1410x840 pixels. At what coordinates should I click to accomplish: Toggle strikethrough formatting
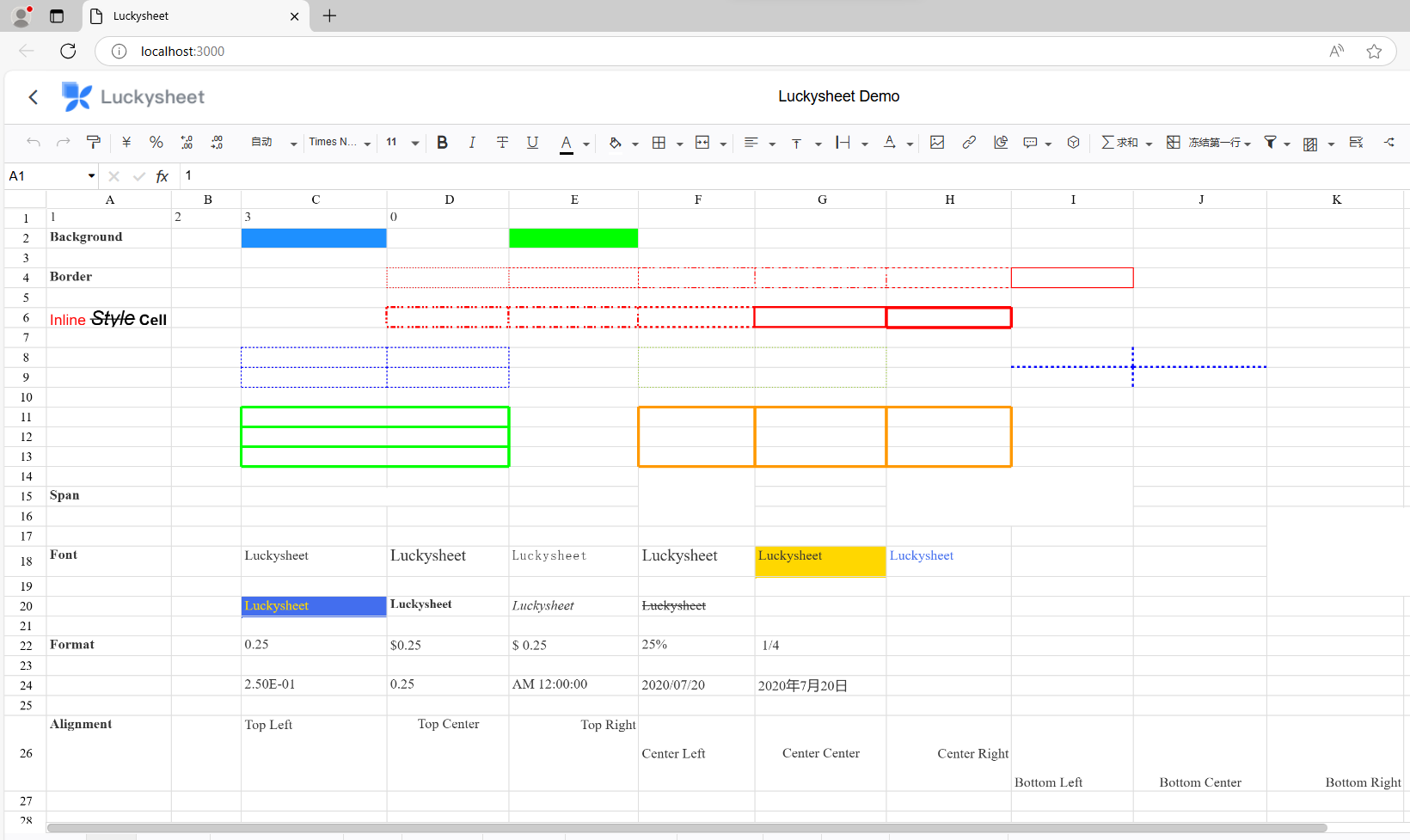point(502,143)
